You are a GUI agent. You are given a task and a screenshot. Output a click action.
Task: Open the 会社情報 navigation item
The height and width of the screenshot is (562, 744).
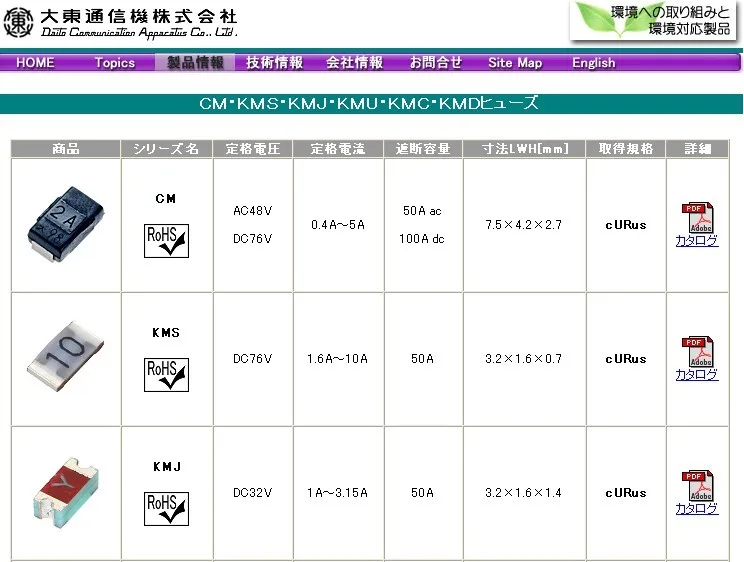pos(354,63)
